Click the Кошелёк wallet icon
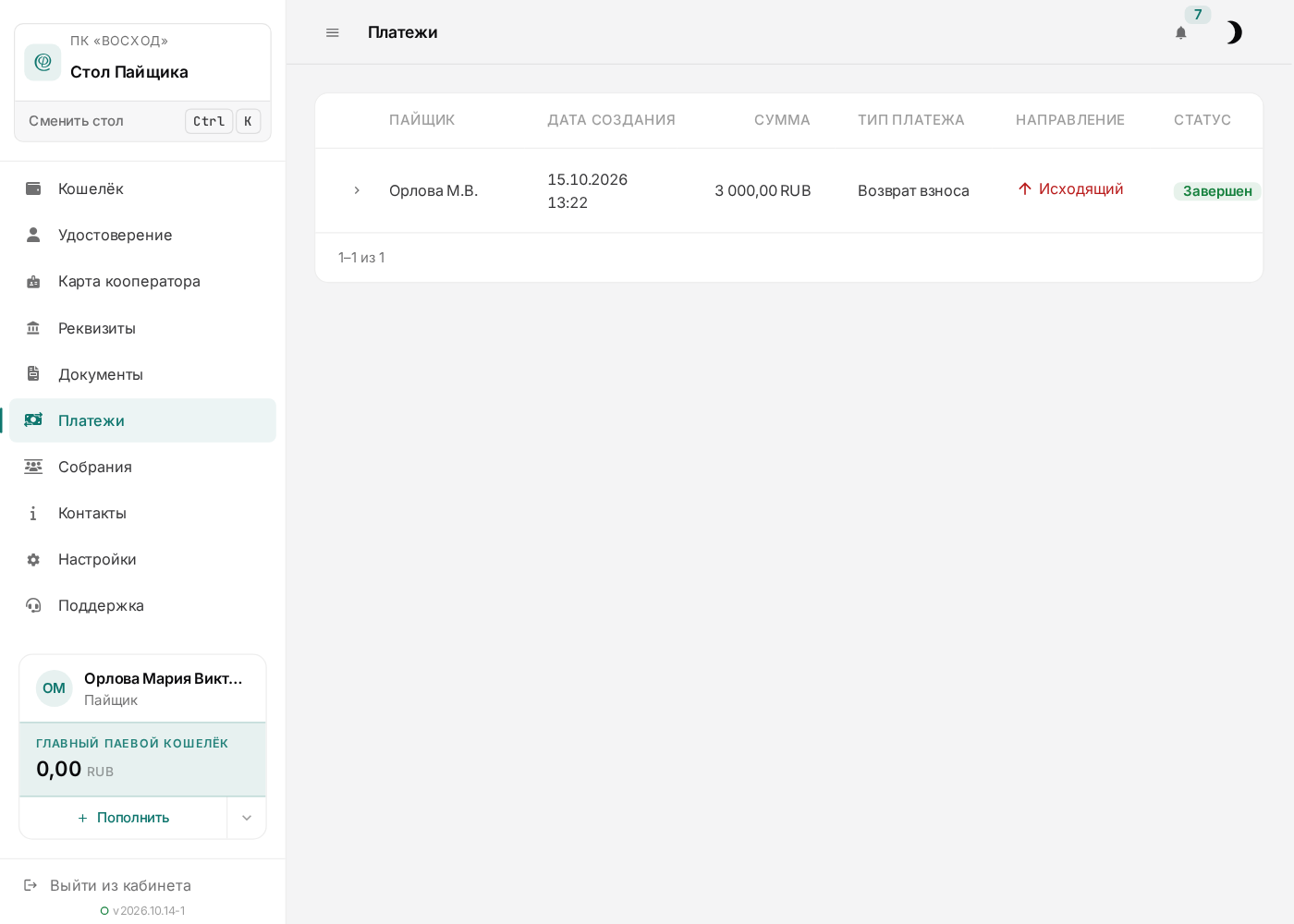The width and height of the screenshot is (1294, 924). coord(33,188)
